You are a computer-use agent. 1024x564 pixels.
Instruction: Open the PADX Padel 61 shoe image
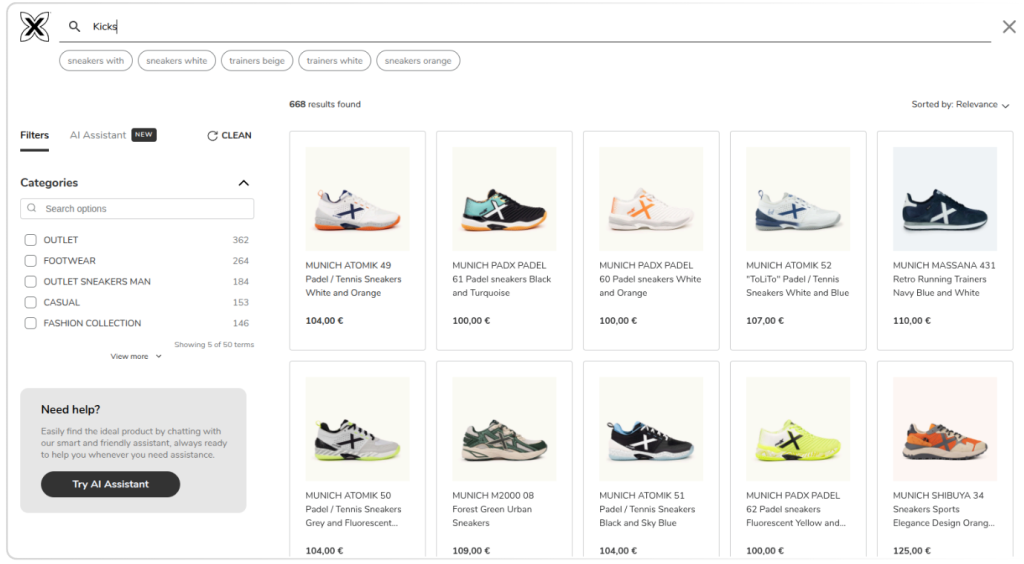[x=504, y=199]
